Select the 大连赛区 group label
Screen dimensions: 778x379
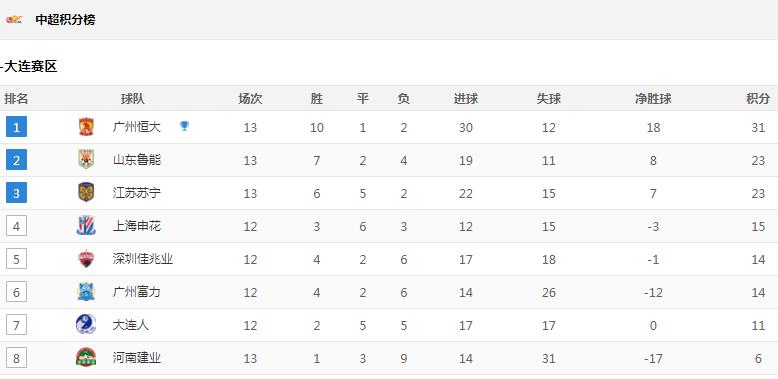(31, 66)
